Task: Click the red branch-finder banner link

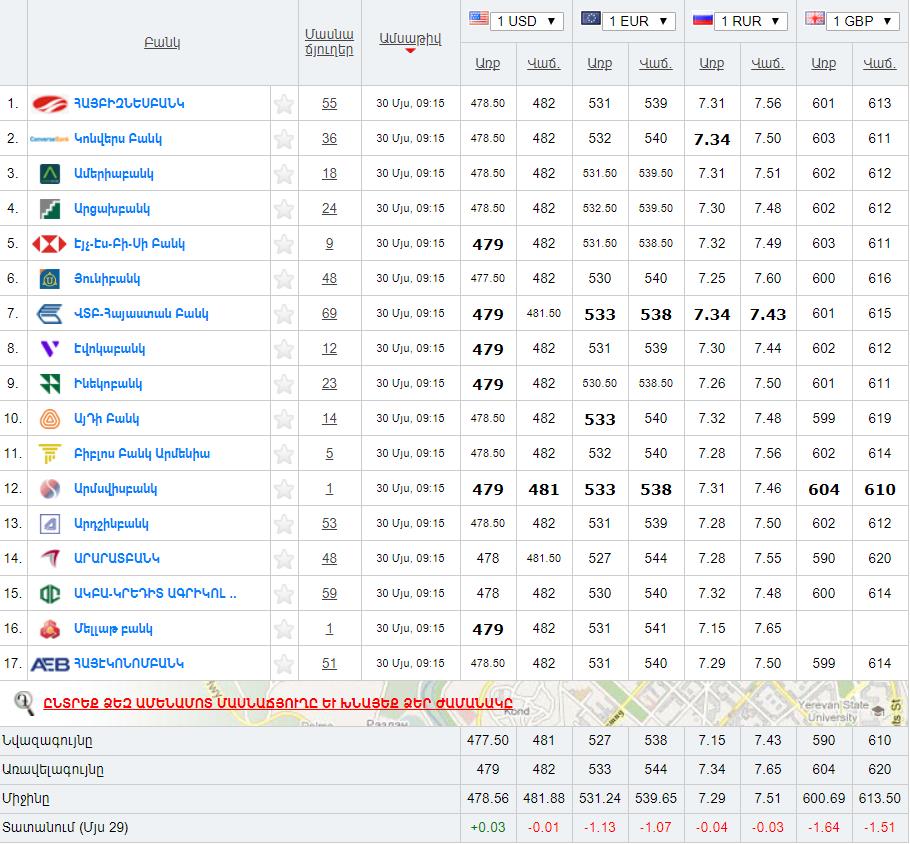Action: [277, 702]
